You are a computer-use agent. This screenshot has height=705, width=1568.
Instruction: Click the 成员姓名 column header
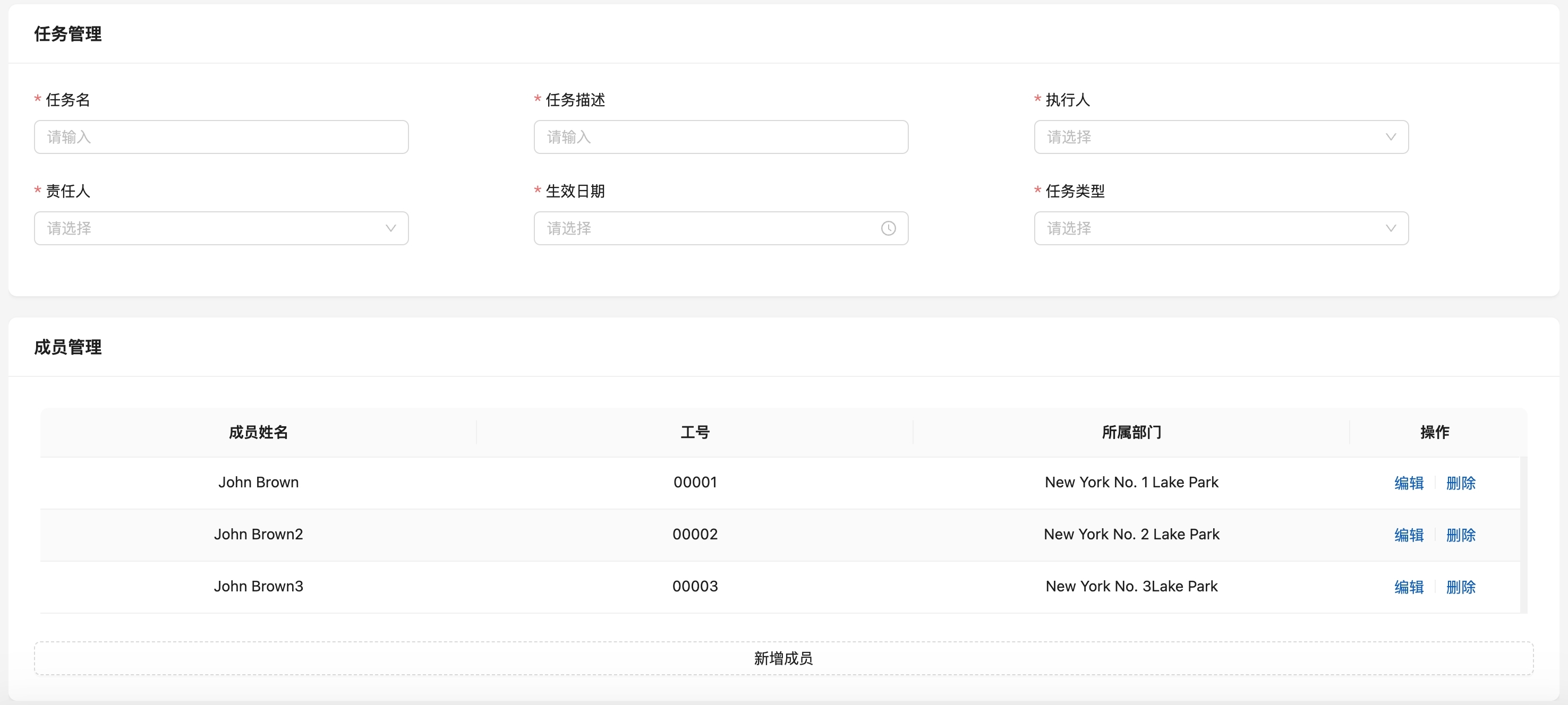[258, 433]
